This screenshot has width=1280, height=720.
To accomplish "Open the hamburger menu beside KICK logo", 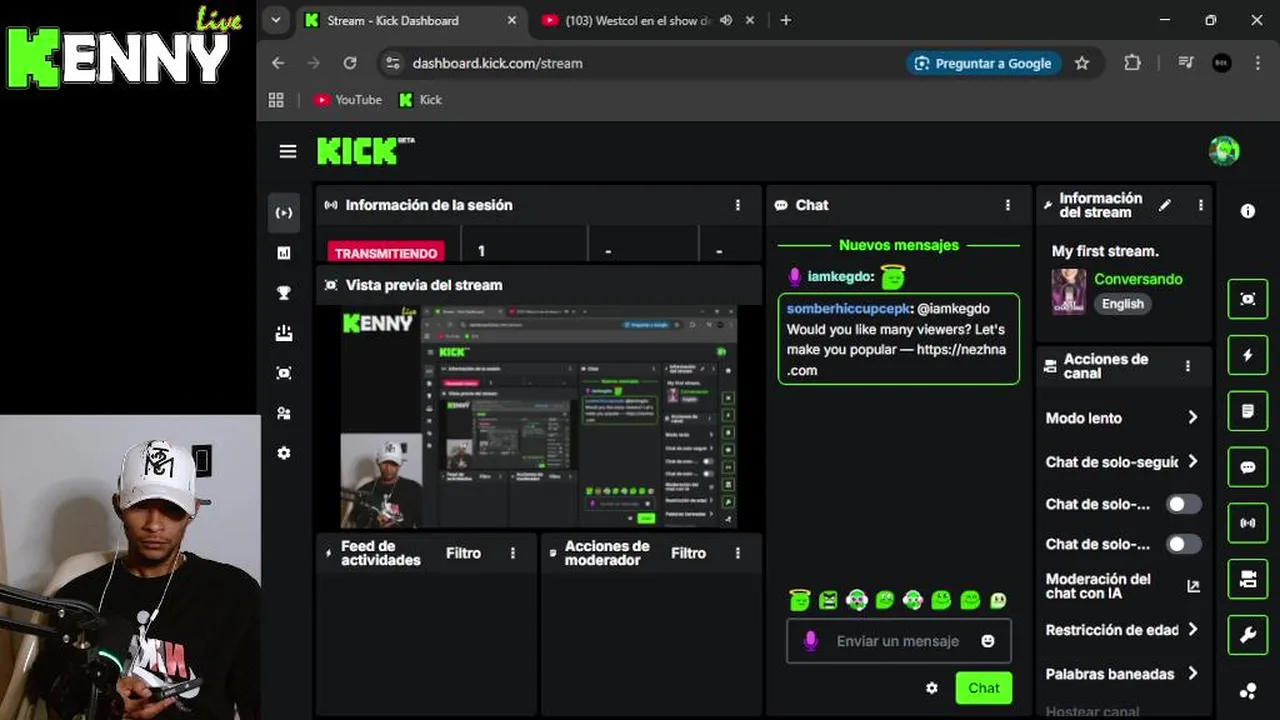I will point(288,151).
